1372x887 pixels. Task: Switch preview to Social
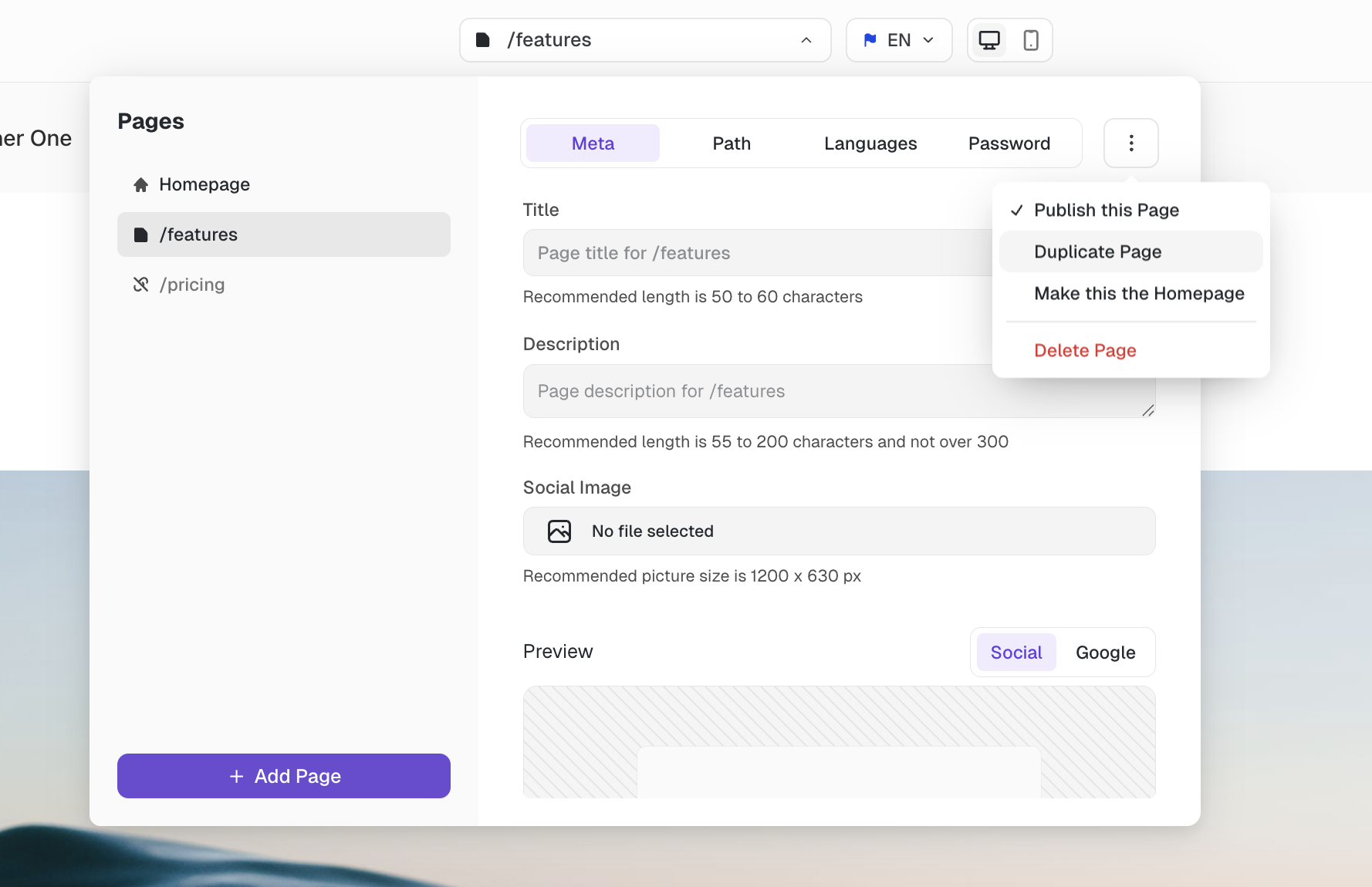click(1015, 653)
